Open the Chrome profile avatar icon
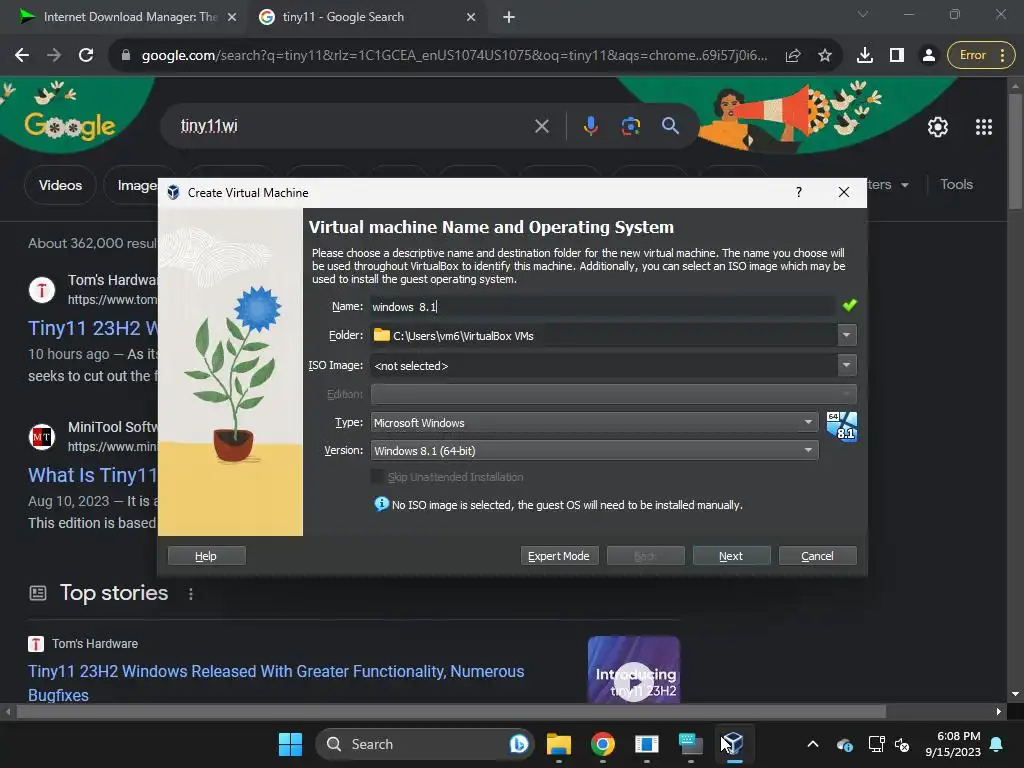The height and width of the screenshot is (768, 1024). click(x=928, y=56)
